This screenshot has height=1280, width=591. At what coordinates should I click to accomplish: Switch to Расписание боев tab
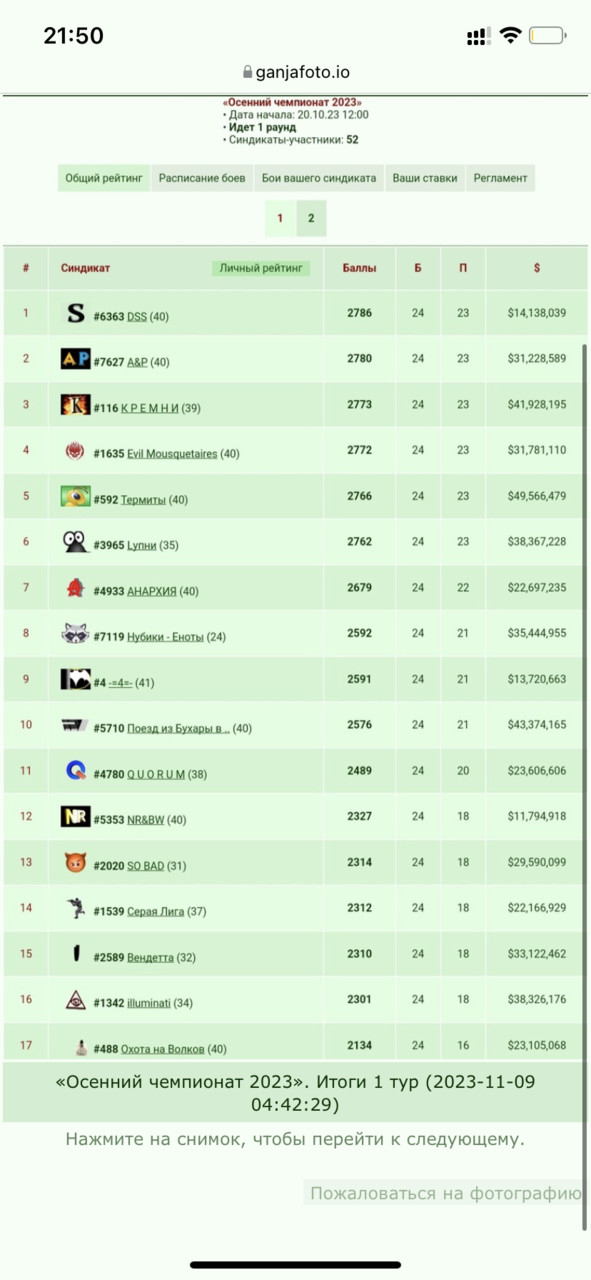(x=202, y=178)
